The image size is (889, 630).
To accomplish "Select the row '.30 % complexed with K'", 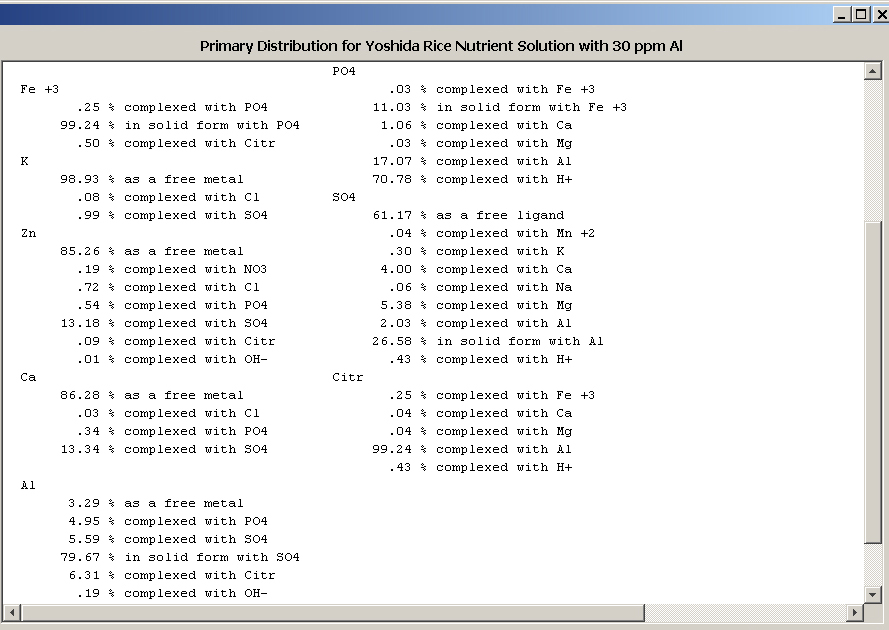I will click(476, 251).
